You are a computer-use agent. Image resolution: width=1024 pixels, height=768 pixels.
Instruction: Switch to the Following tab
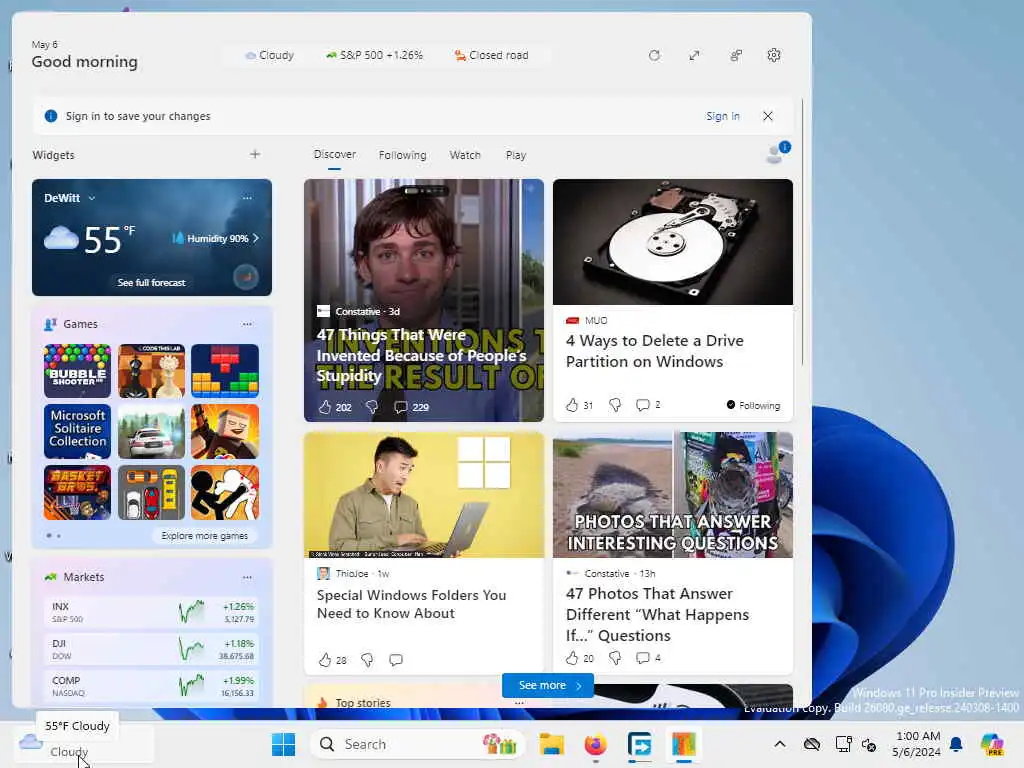(x=402, y=155)
